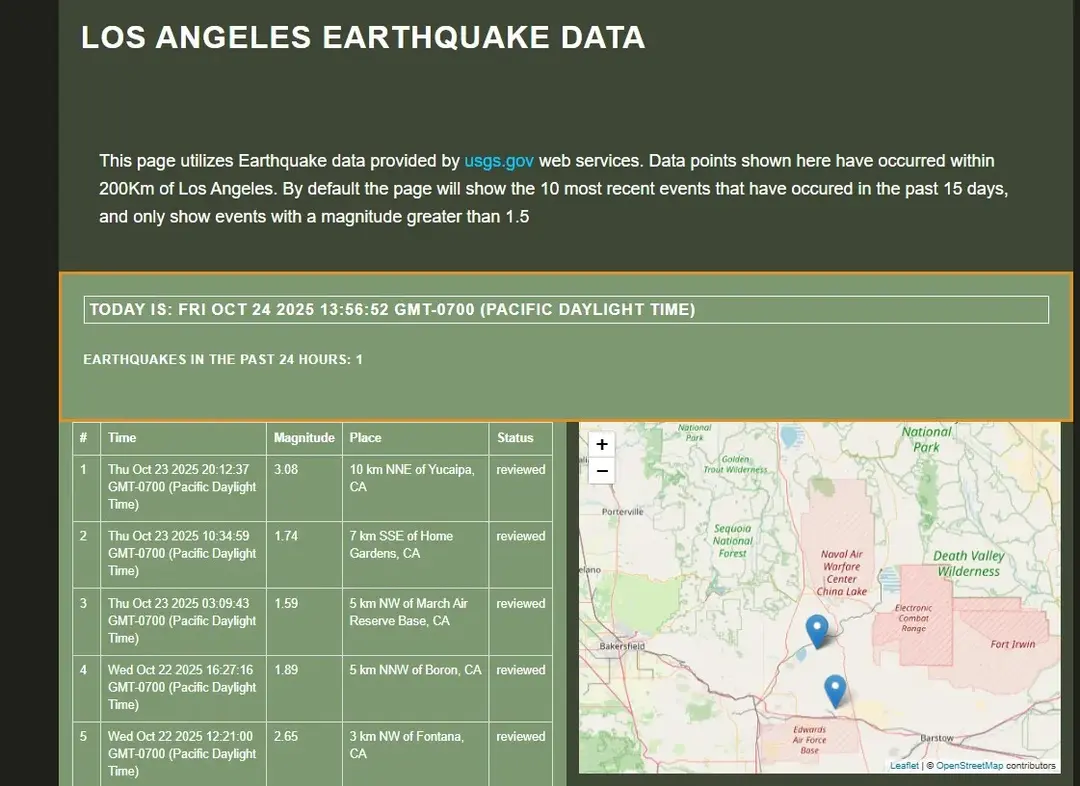Click the Time column header
This screenshot has width=1080, height=786.
pos(122,437)
